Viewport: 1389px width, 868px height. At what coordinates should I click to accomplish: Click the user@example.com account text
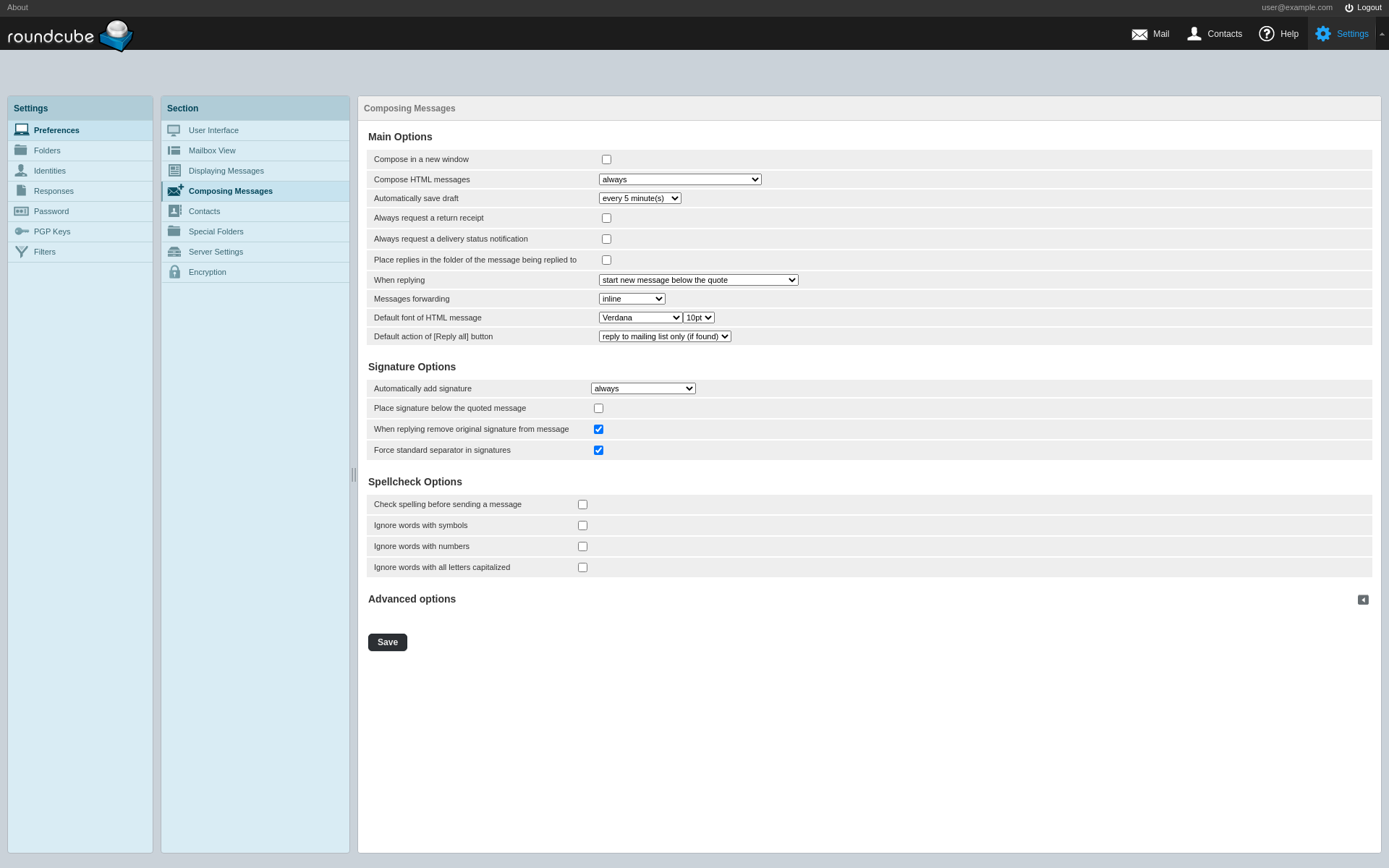1297,8
